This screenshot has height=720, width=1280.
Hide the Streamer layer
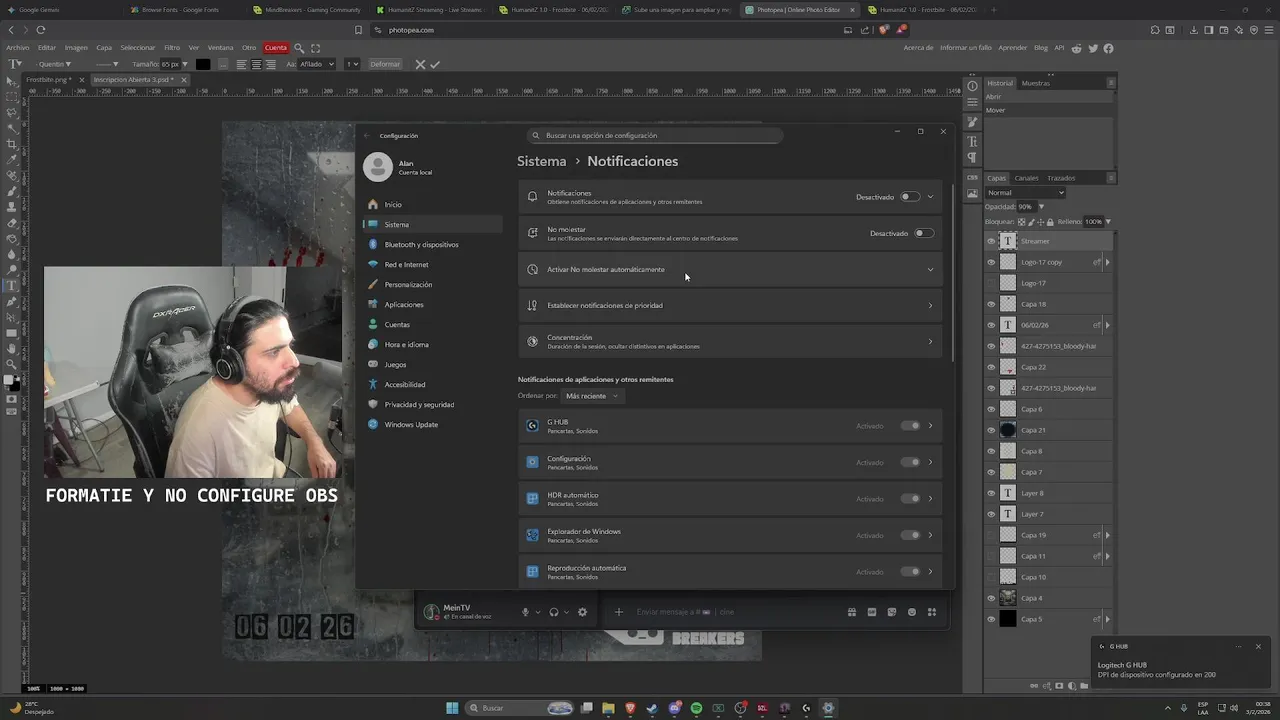click(x=991, y=241)
